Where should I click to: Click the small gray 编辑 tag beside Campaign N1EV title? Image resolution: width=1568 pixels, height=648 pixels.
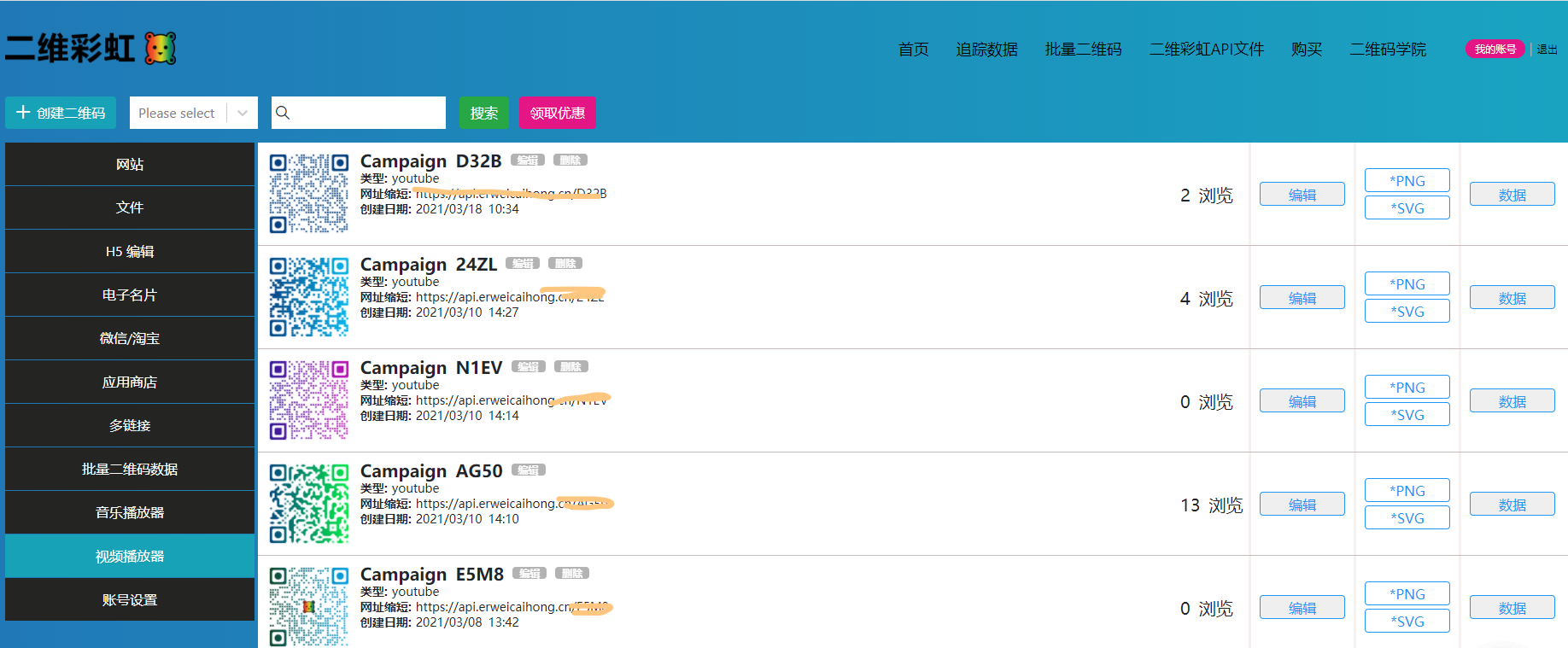tap(529, 367)
